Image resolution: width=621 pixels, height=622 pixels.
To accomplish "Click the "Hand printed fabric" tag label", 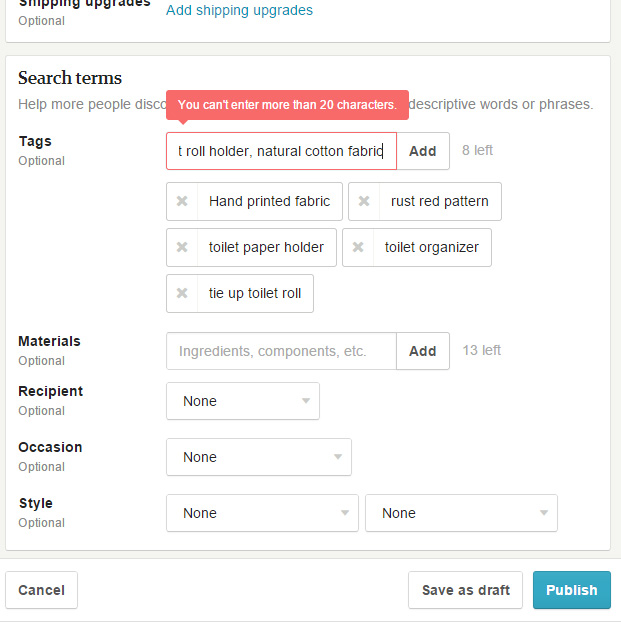I will coord(269,201).
